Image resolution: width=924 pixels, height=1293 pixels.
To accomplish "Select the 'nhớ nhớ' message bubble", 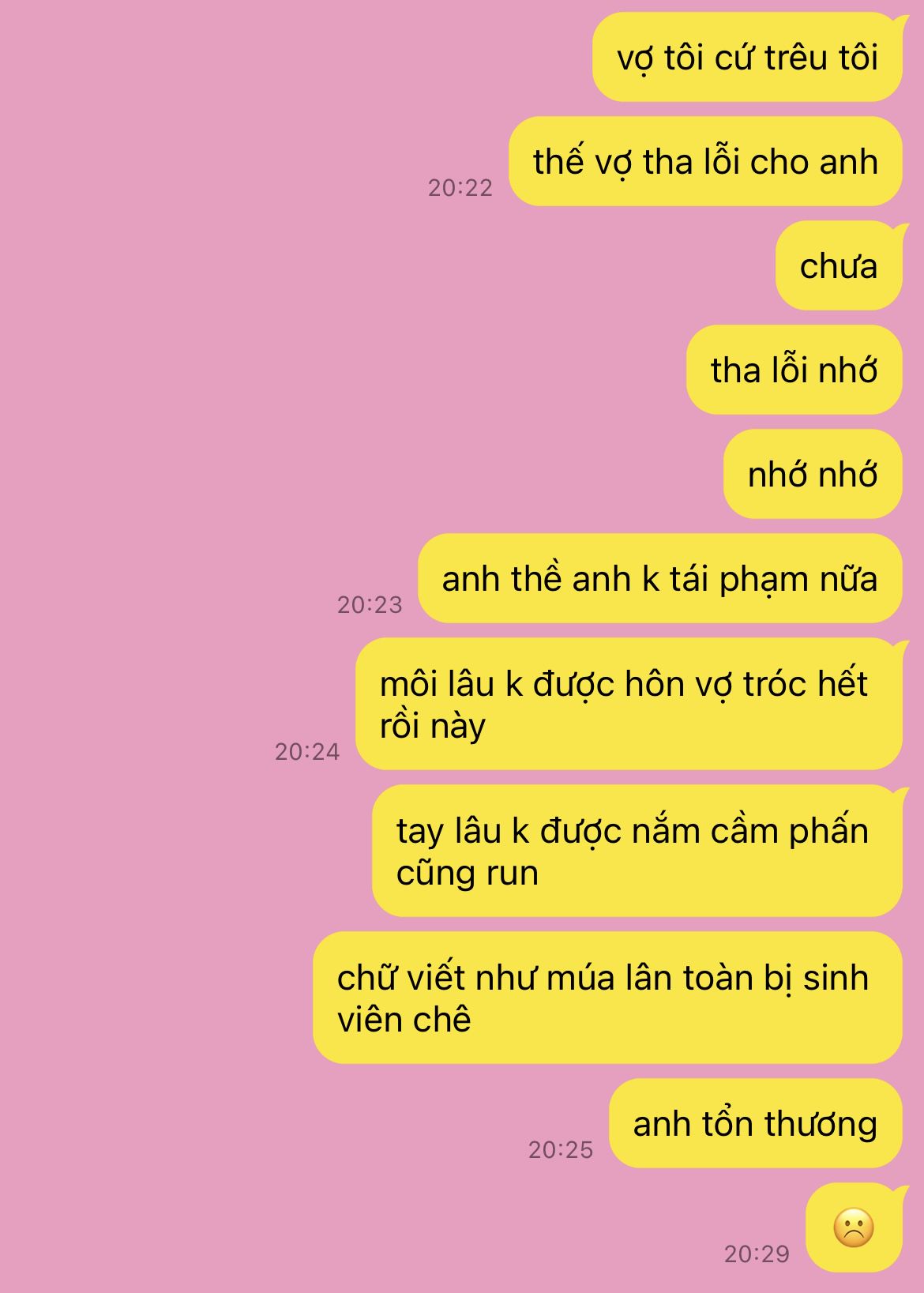I will tap(813, 474).
